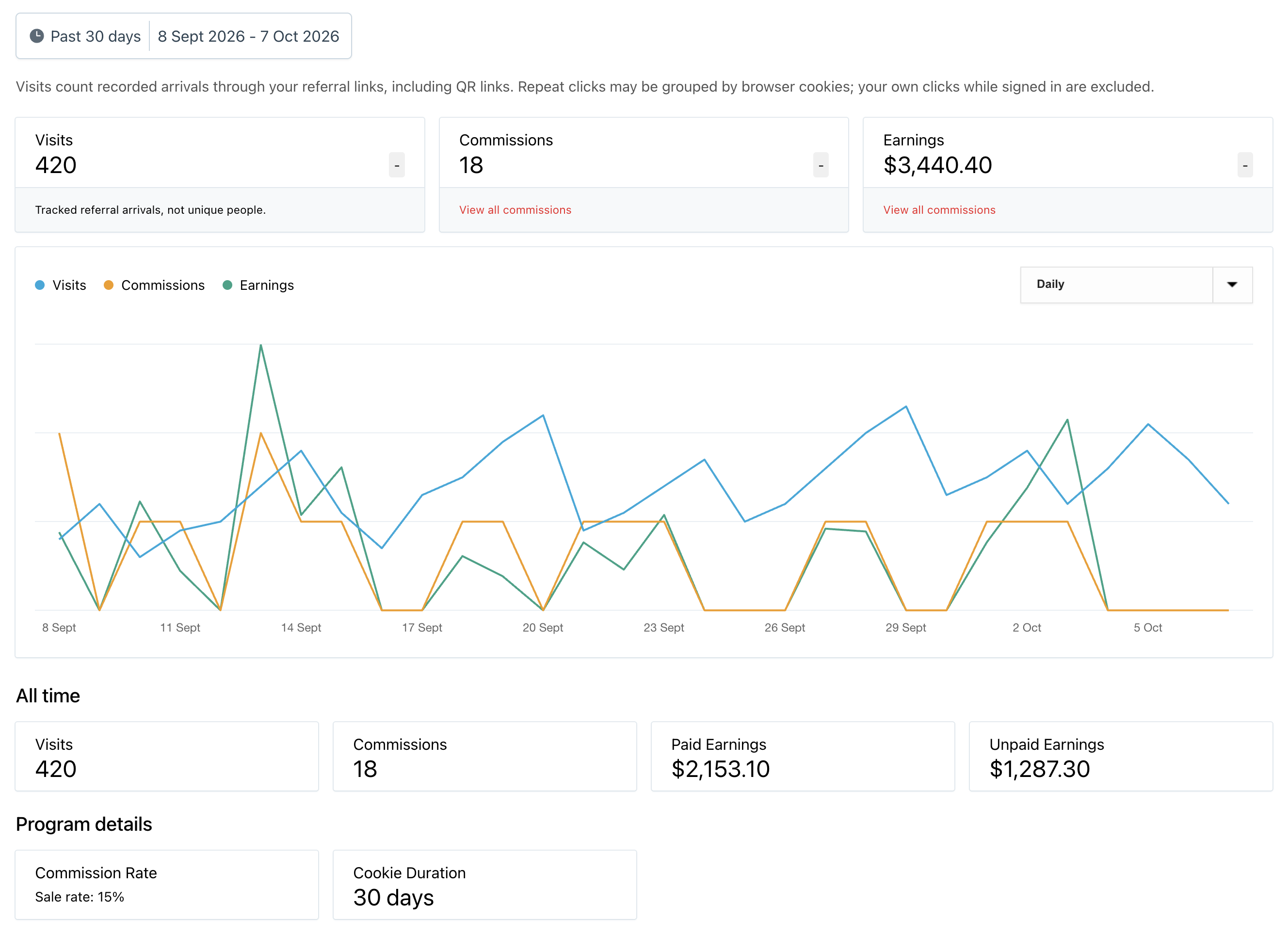Click the 20 Sept label on the chart axis

pyautogui.click(x=543, y=627)
